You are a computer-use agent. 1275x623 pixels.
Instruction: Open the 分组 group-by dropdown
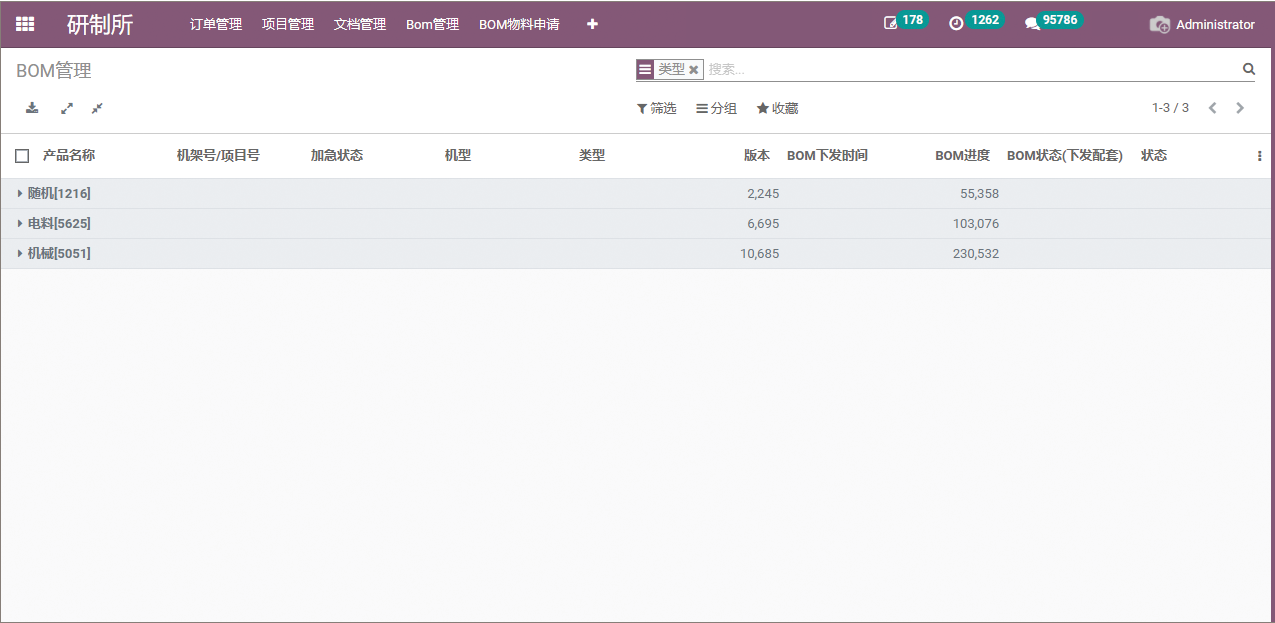[x=717, y=108]
